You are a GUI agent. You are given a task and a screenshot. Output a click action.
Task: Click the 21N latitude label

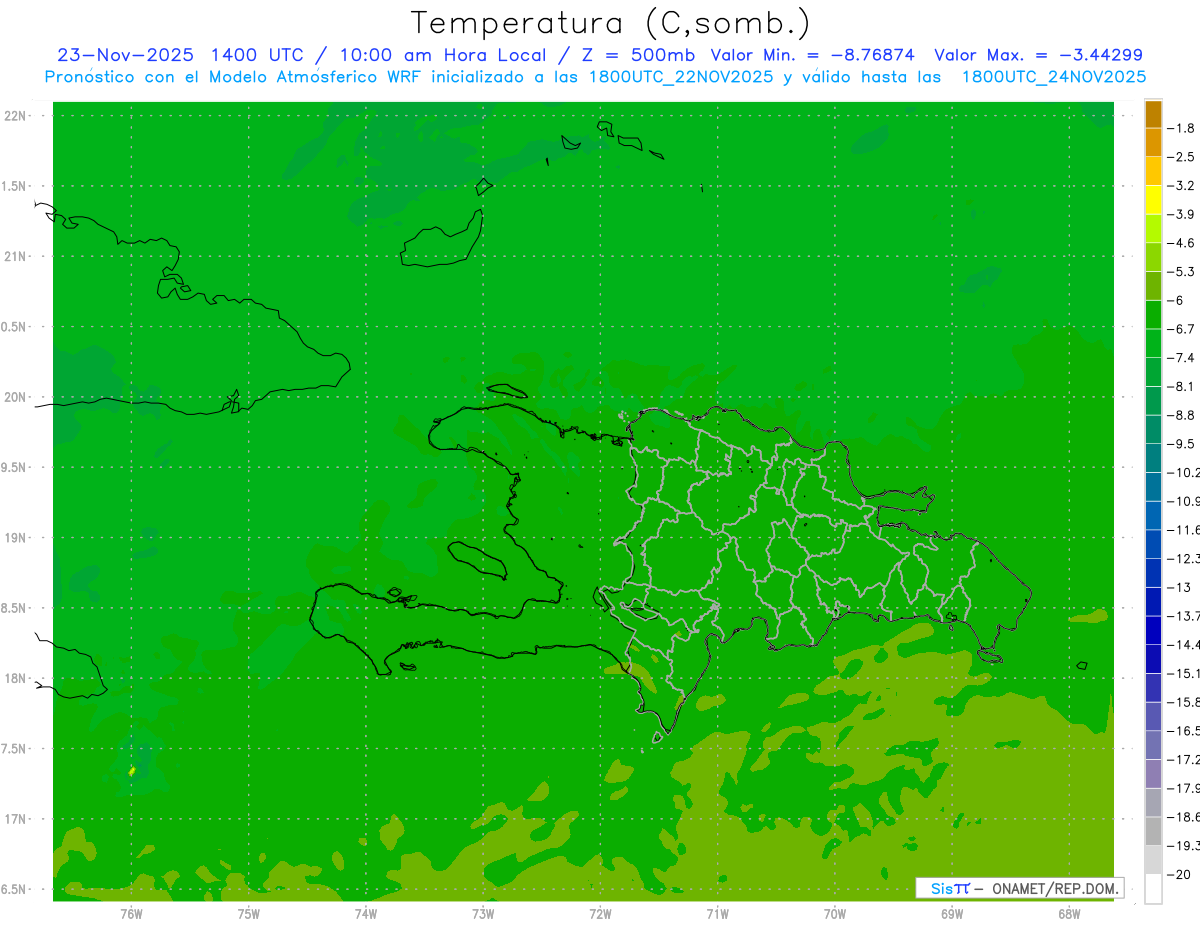click(x=17, y=257)
